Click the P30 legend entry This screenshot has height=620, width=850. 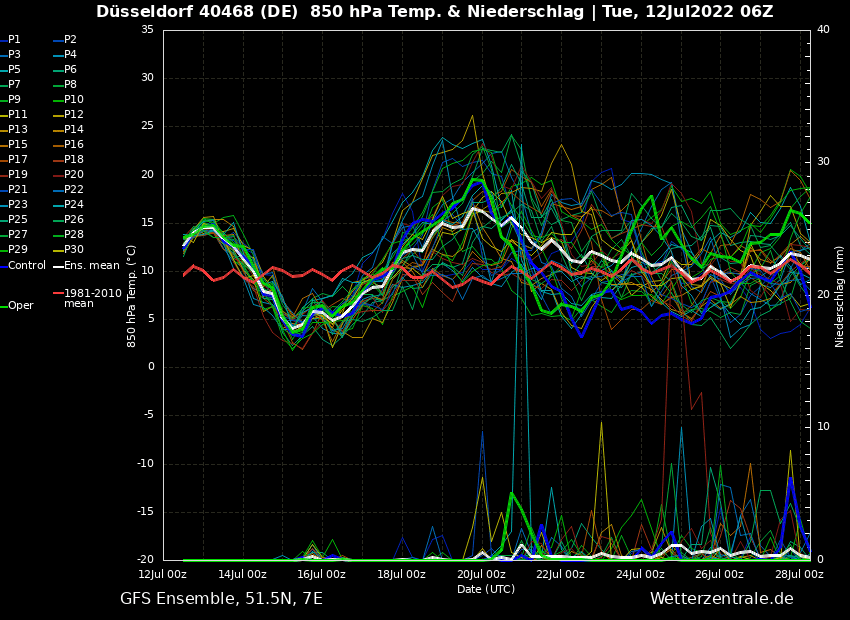[x=74, y=250]
